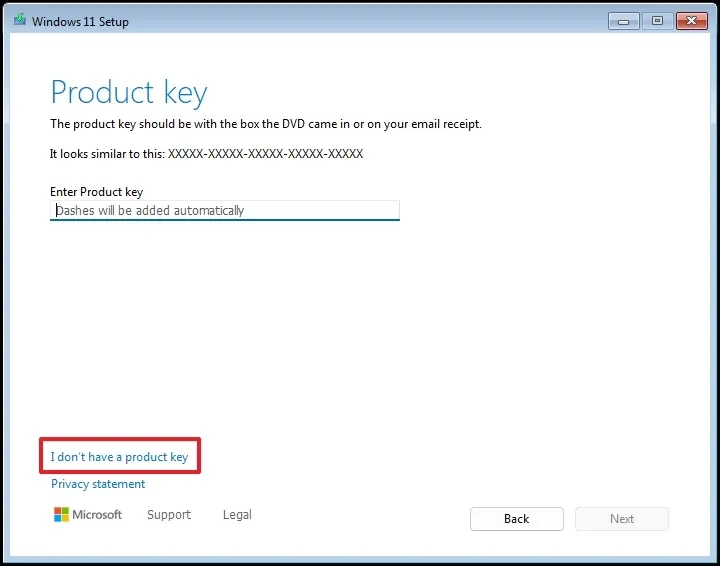
Task: Click the XXXXX-XXXXX sample key format text
Action: tap(265, 155)
